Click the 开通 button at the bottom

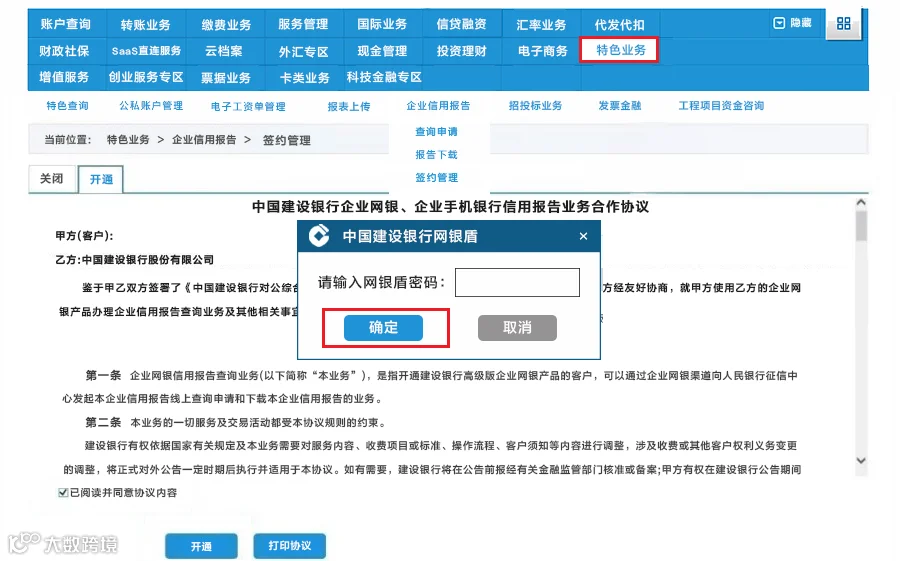[x=201, y=546]
